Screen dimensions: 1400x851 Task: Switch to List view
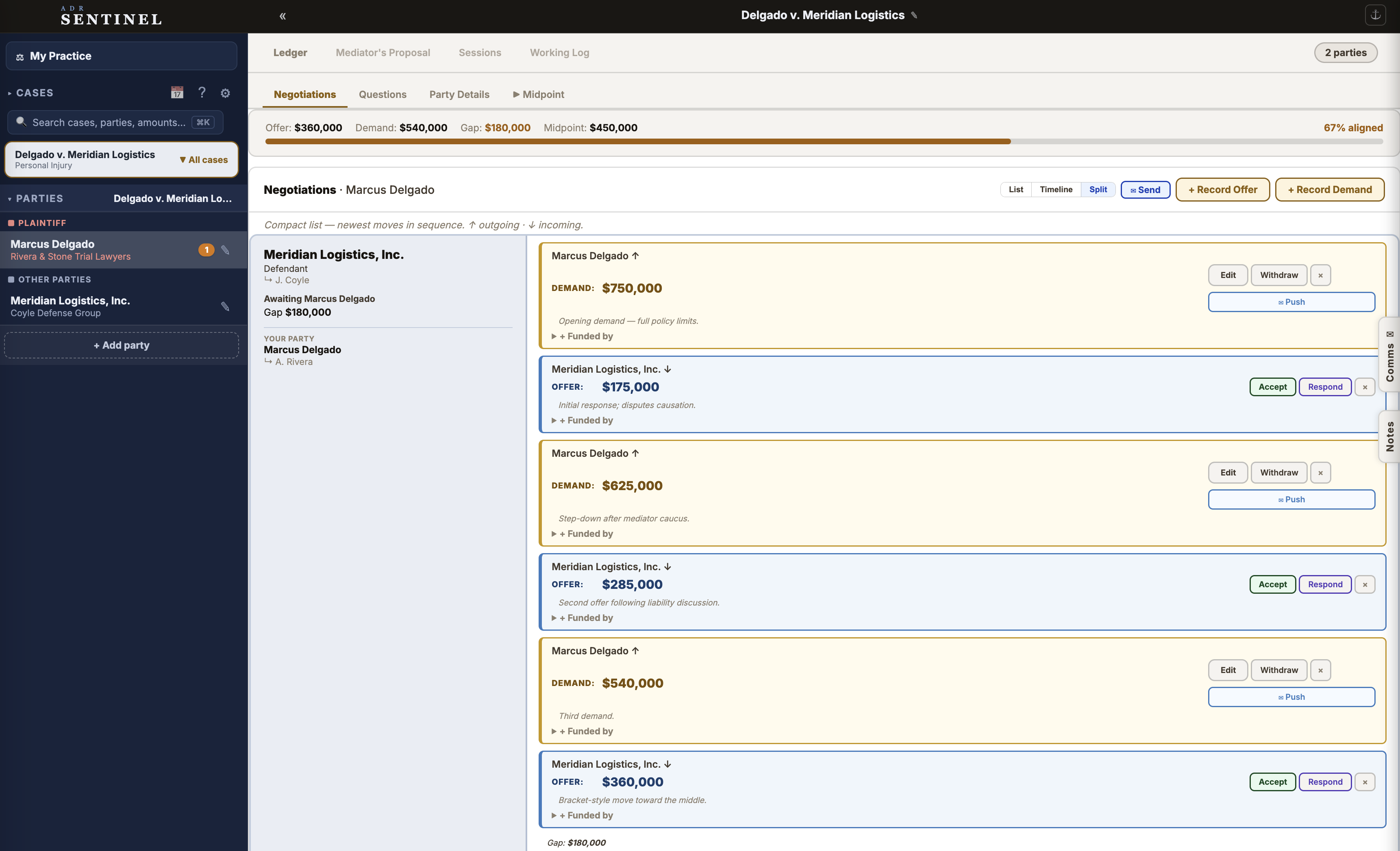[x=1016, y=189]
